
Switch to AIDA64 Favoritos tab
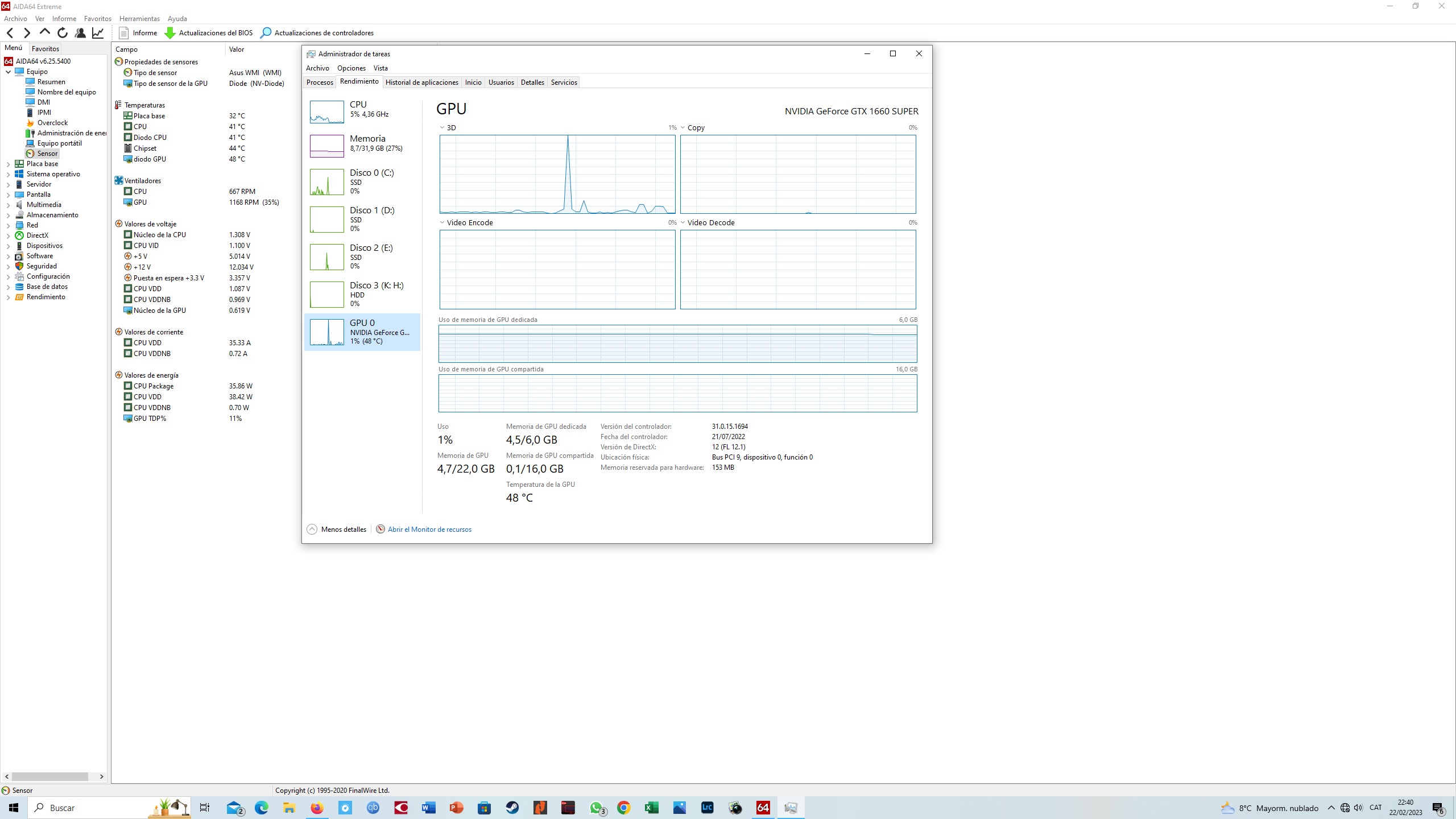click(x=45, y=49)
